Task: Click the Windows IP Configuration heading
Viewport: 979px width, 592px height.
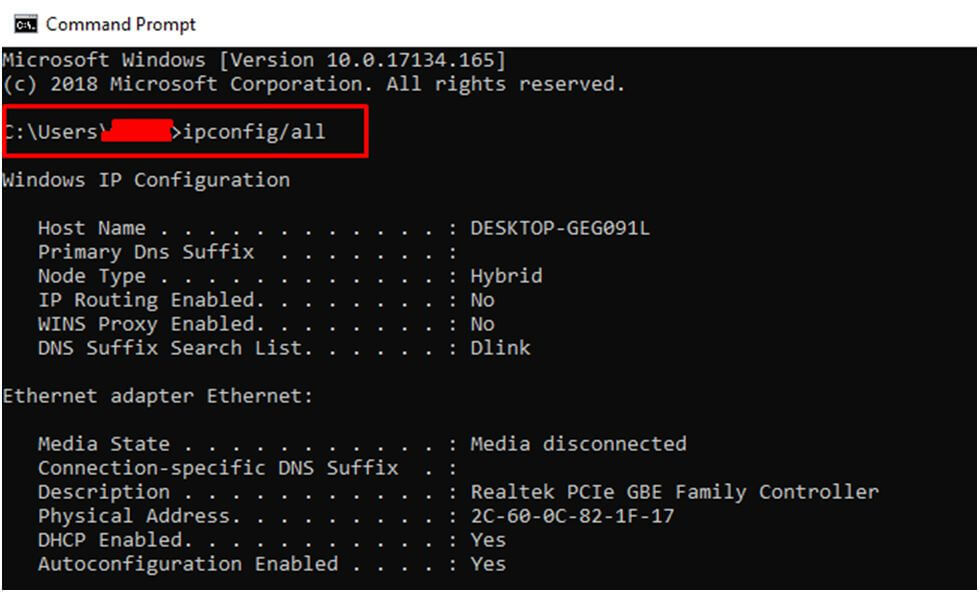Action: pyautogui.click(x=146, y=180)
